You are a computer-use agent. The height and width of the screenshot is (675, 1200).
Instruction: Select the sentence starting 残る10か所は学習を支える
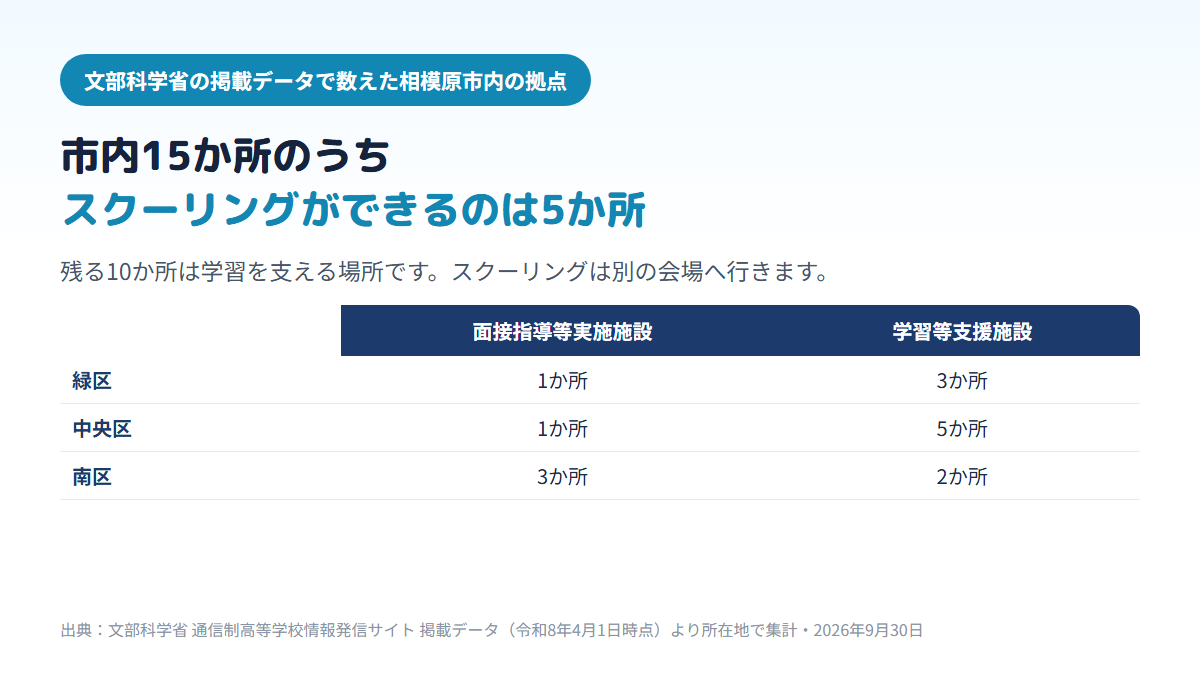tap(445, 272)
